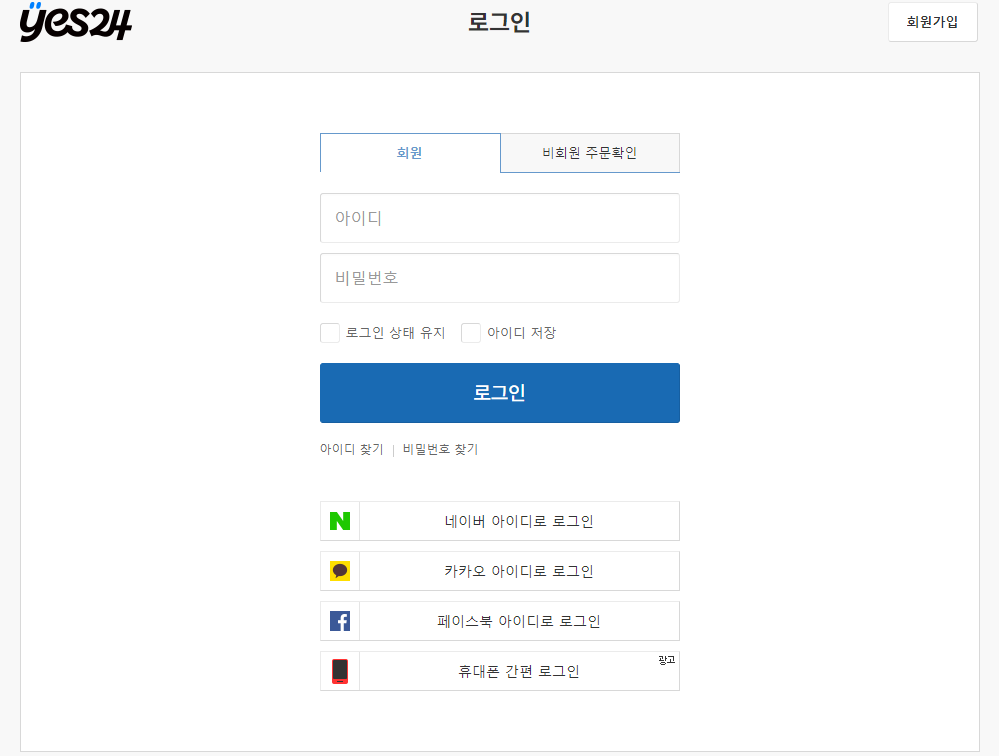Viewport: 999px width, 756px height.
Task: Check the 아이디 저장 option
Action: tap(471, 332)
